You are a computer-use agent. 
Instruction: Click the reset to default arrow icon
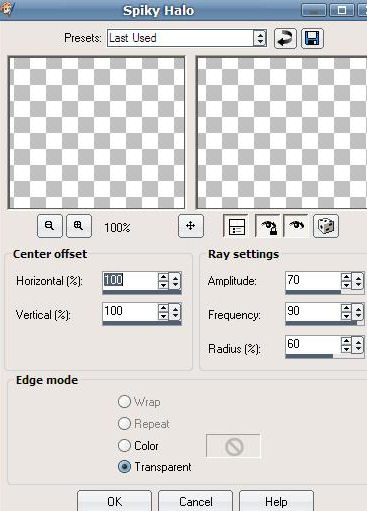tap(285, 38)
